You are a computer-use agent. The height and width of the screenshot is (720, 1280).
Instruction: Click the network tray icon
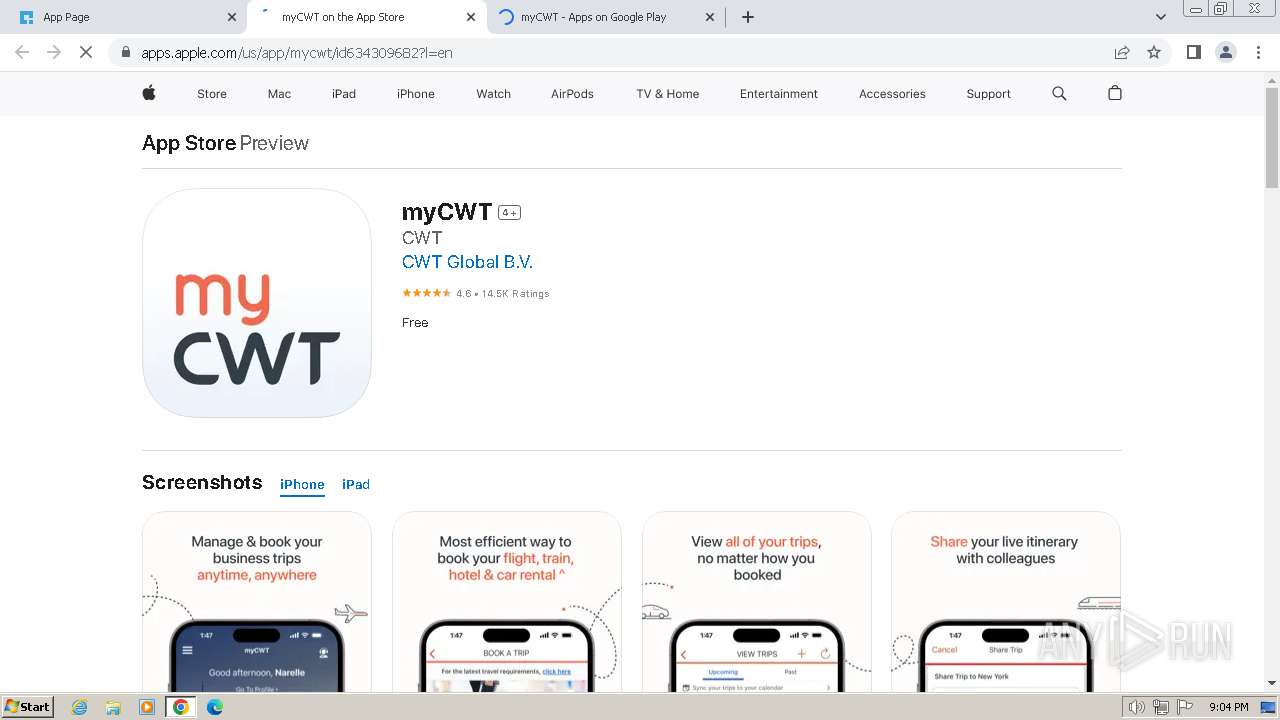(1160, 707)
